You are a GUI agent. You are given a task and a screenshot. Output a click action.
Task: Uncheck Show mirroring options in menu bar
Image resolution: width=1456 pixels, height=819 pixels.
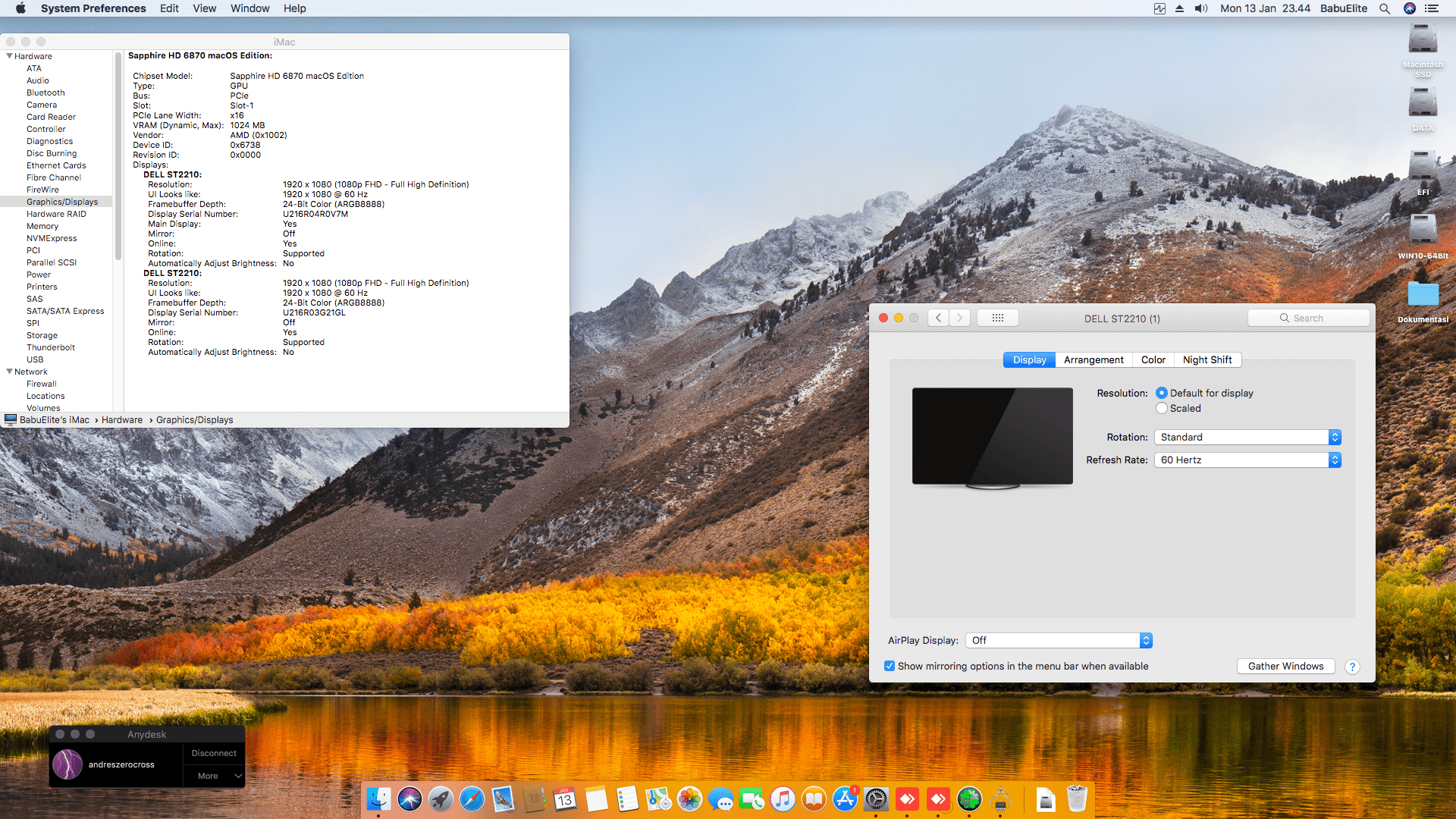[x=890, y=666]
